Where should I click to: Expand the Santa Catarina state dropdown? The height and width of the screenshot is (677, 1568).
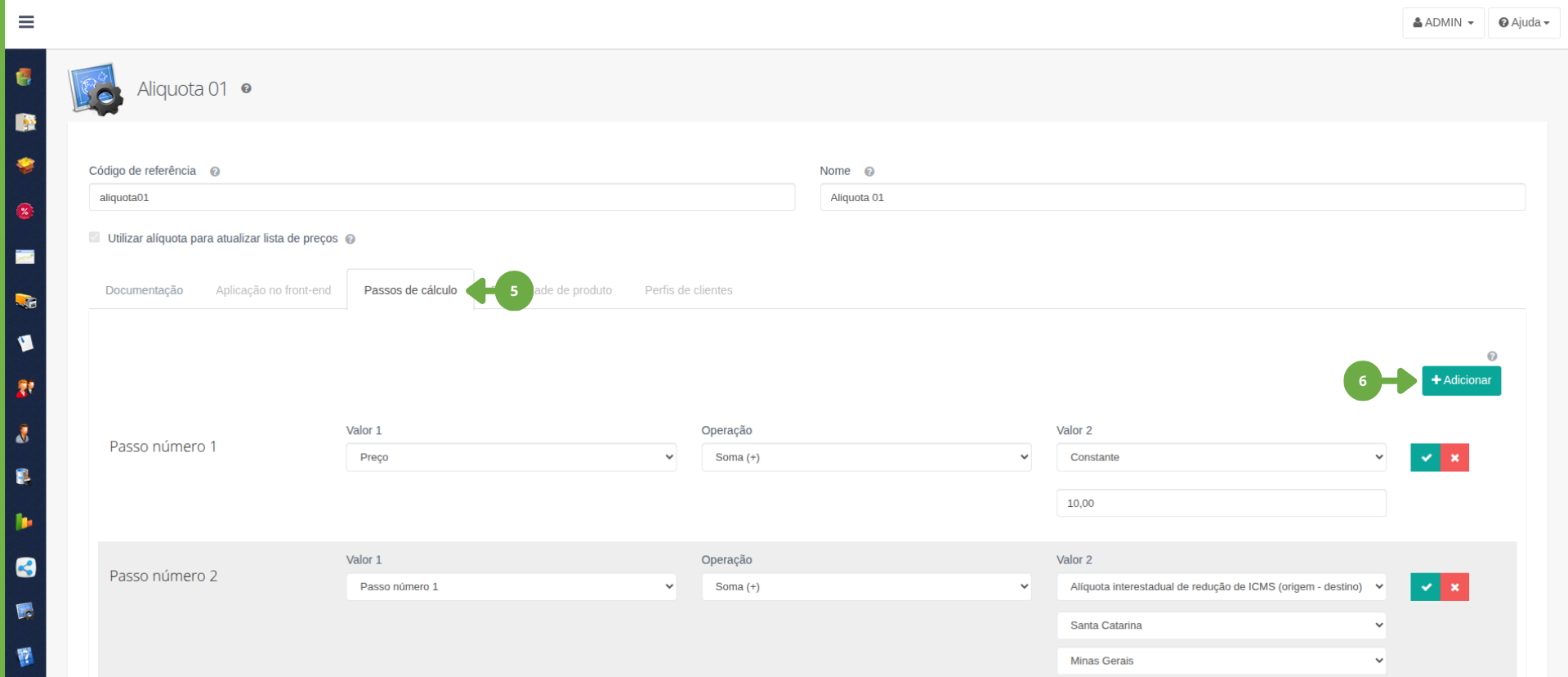coord(1222,625)
